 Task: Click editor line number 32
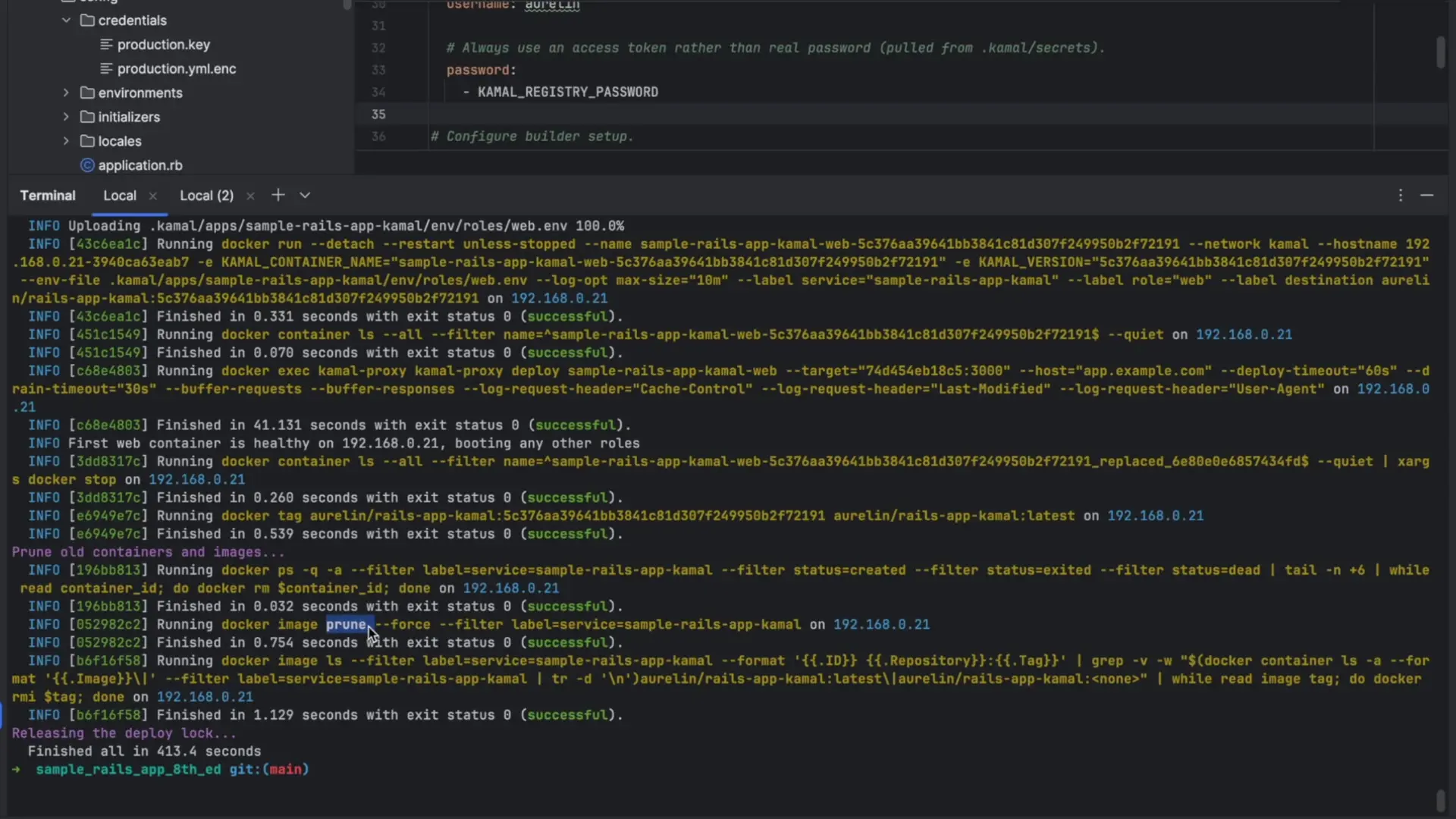[378, 48]
